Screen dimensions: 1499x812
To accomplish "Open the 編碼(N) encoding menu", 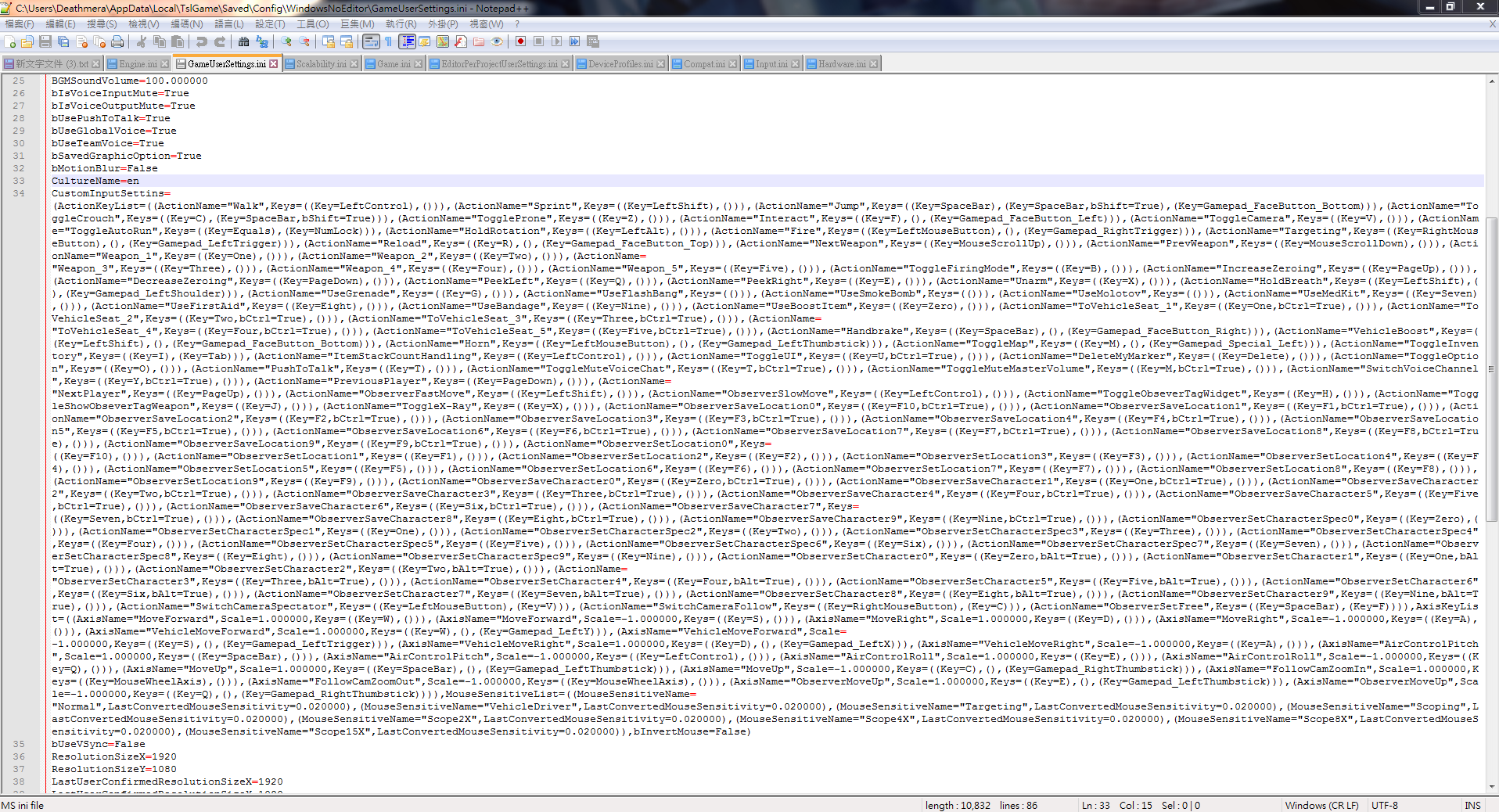I will pyautogui.click(x=187, y=24).
